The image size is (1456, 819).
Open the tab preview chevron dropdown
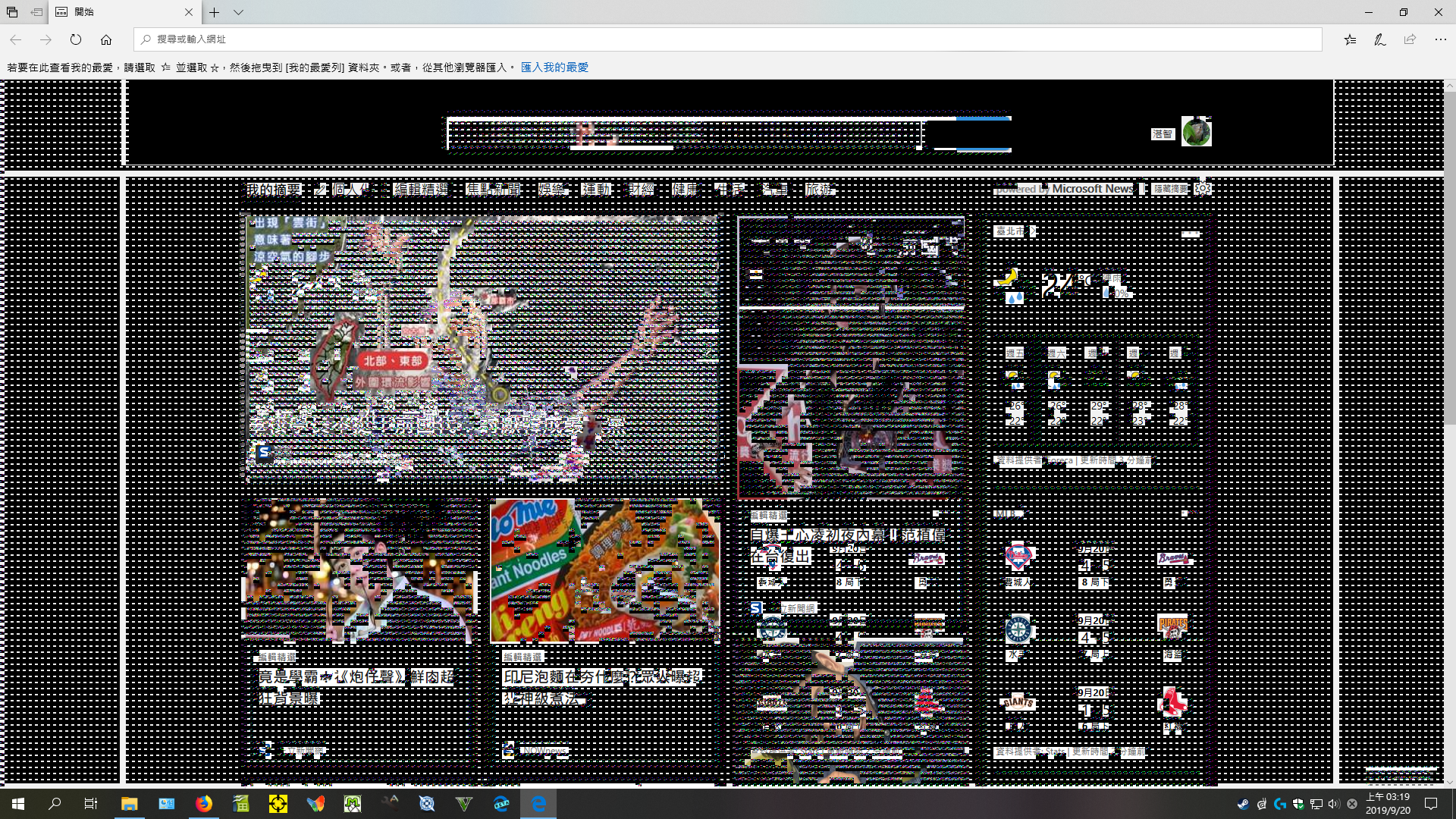(x=238, y=12)
